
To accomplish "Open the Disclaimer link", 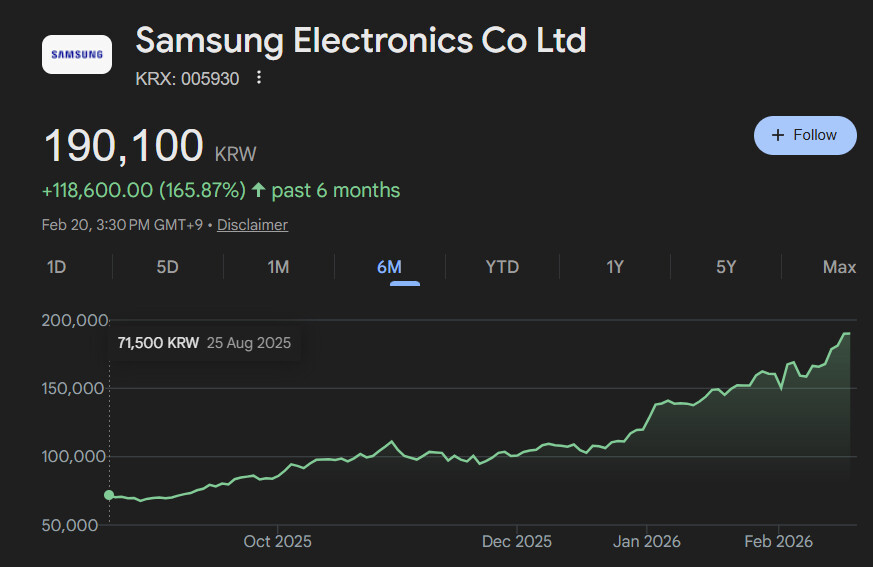I will [252, 225].
